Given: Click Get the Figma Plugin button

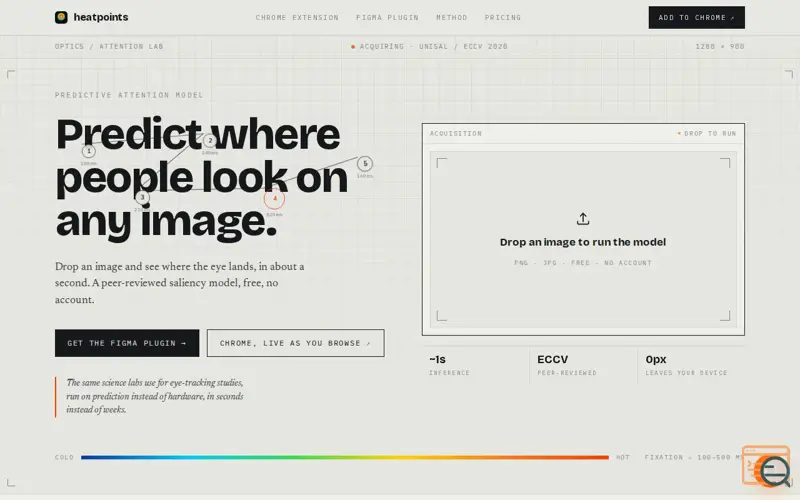Looking at the screenshot, I should pyautogui.click(x=127, y=343).
